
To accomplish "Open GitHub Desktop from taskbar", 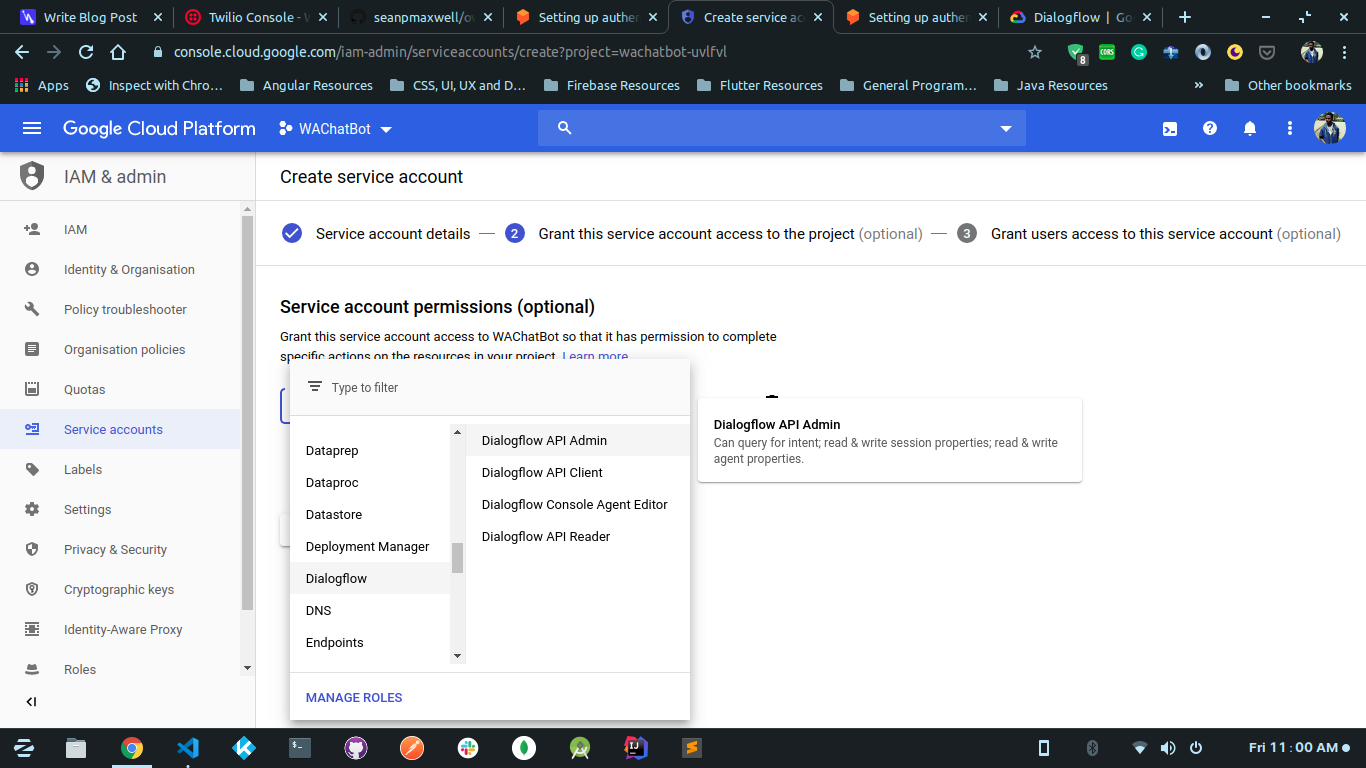I will tap(356, 747).
